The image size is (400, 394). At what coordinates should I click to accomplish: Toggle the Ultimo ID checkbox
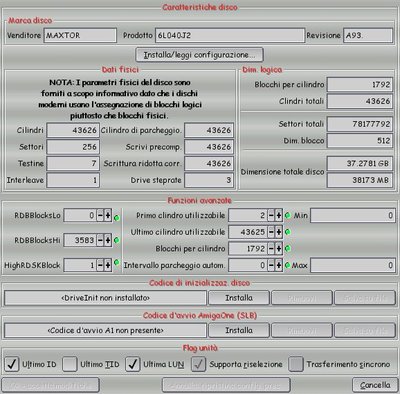point(12,364)
